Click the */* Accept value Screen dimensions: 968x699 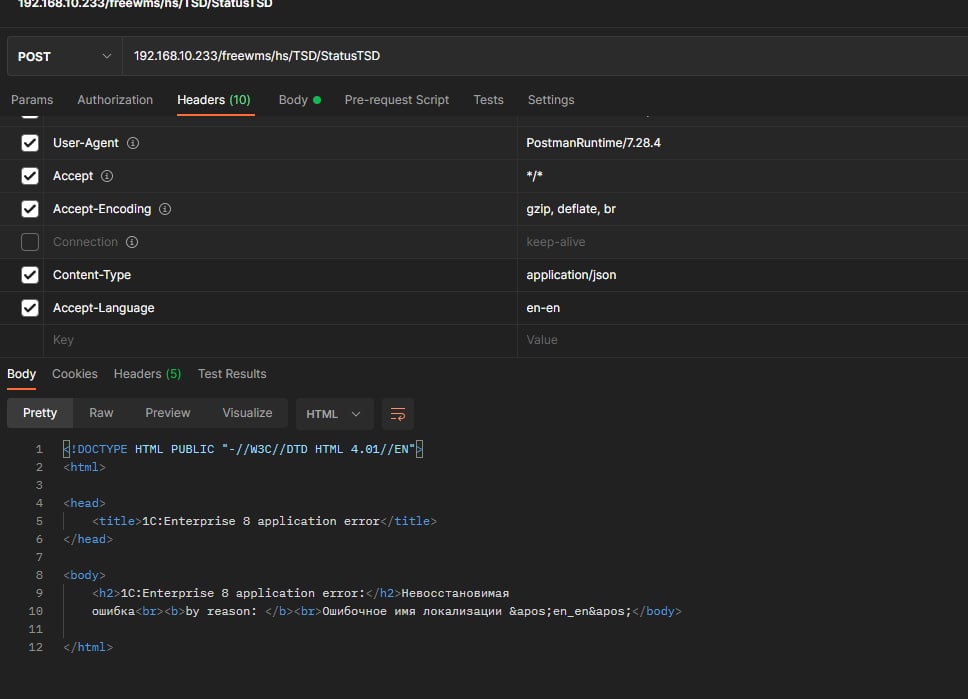coord(535,176)
